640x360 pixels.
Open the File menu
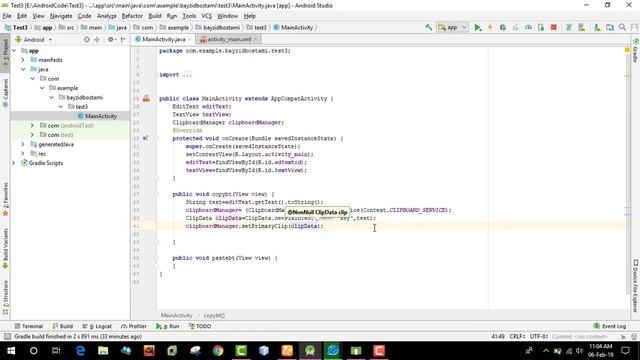(x=7, y=16)
